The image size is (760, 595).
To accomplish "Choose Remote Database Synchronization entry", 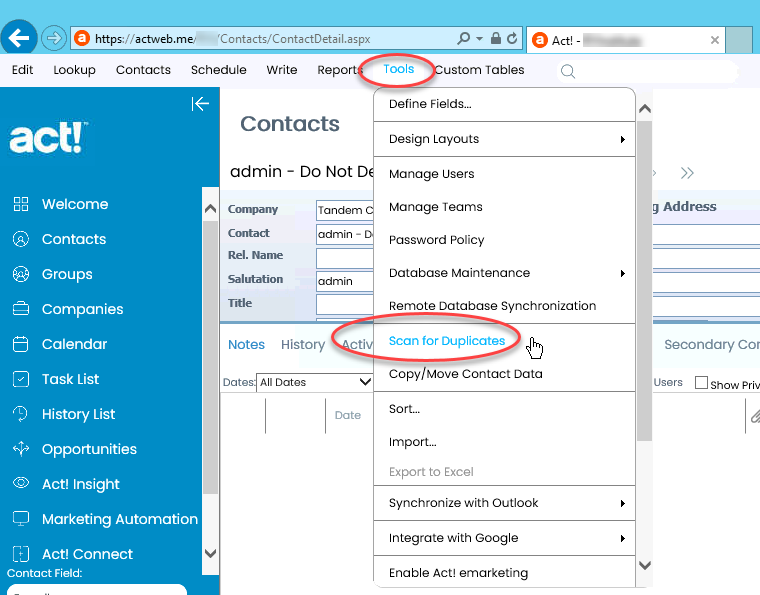I will (492, 306).
